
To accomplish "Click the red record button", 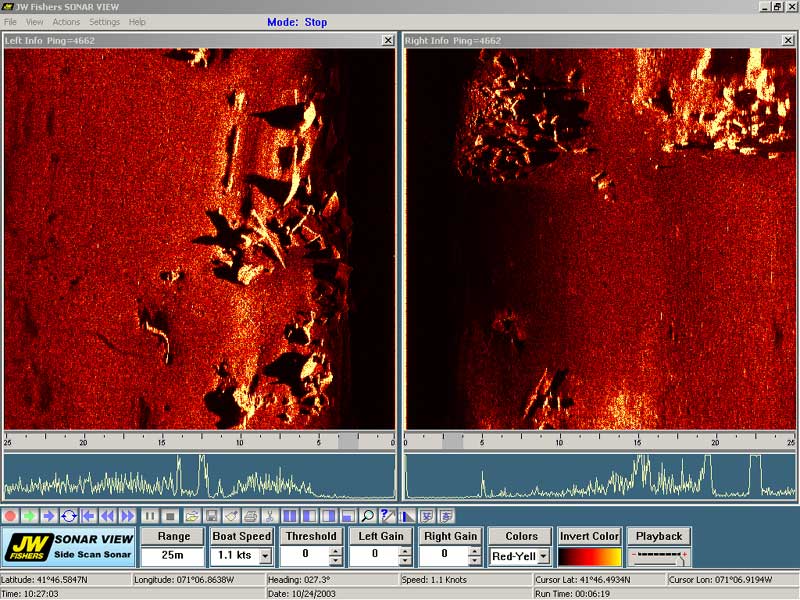I will tap(10, 516).
